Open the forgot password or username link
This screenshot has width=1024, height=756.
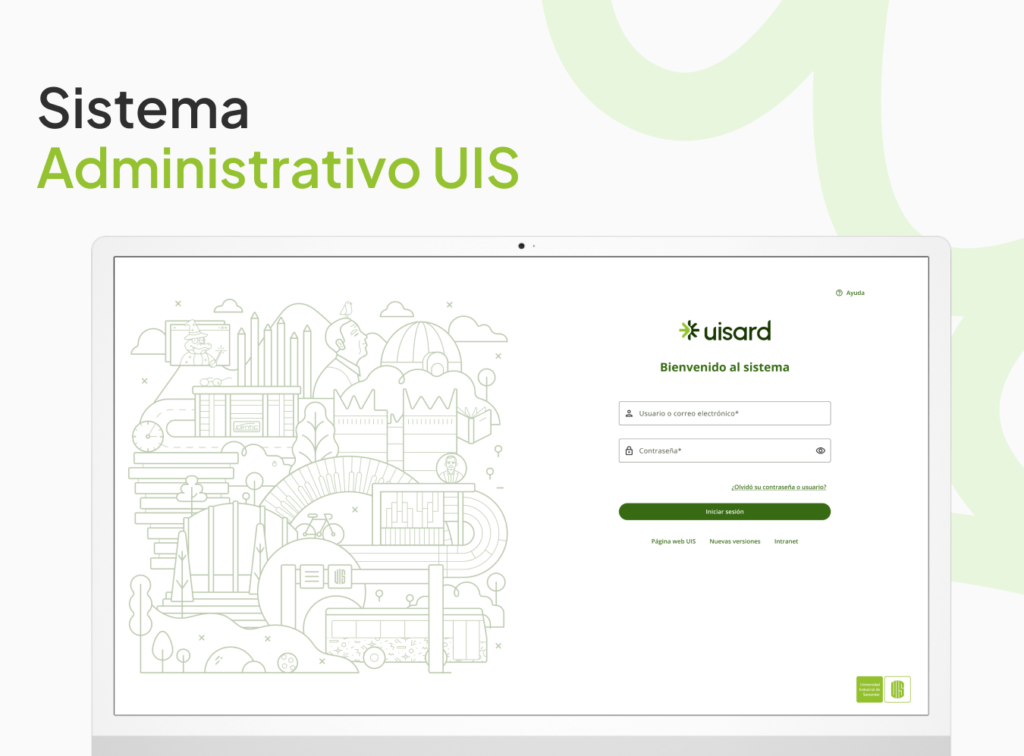click(x=778, y=487)
